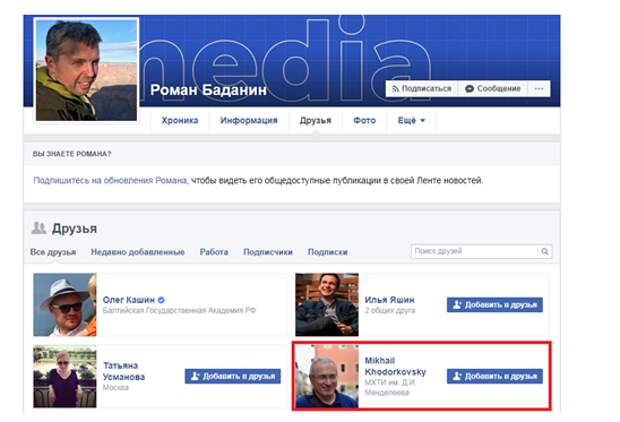Add Илья Яшин as a friend
The image size is (620, 422).
point(495,305)
